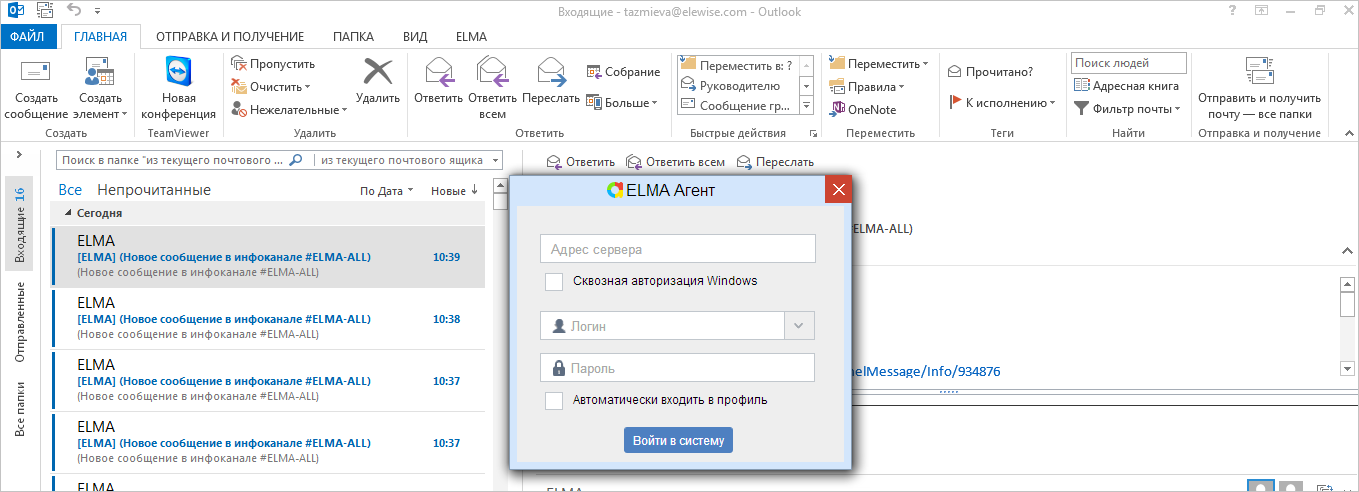Open the Правила (Rules) dropdown
This screenshot has width=1359, height=492.
[868, 87]
